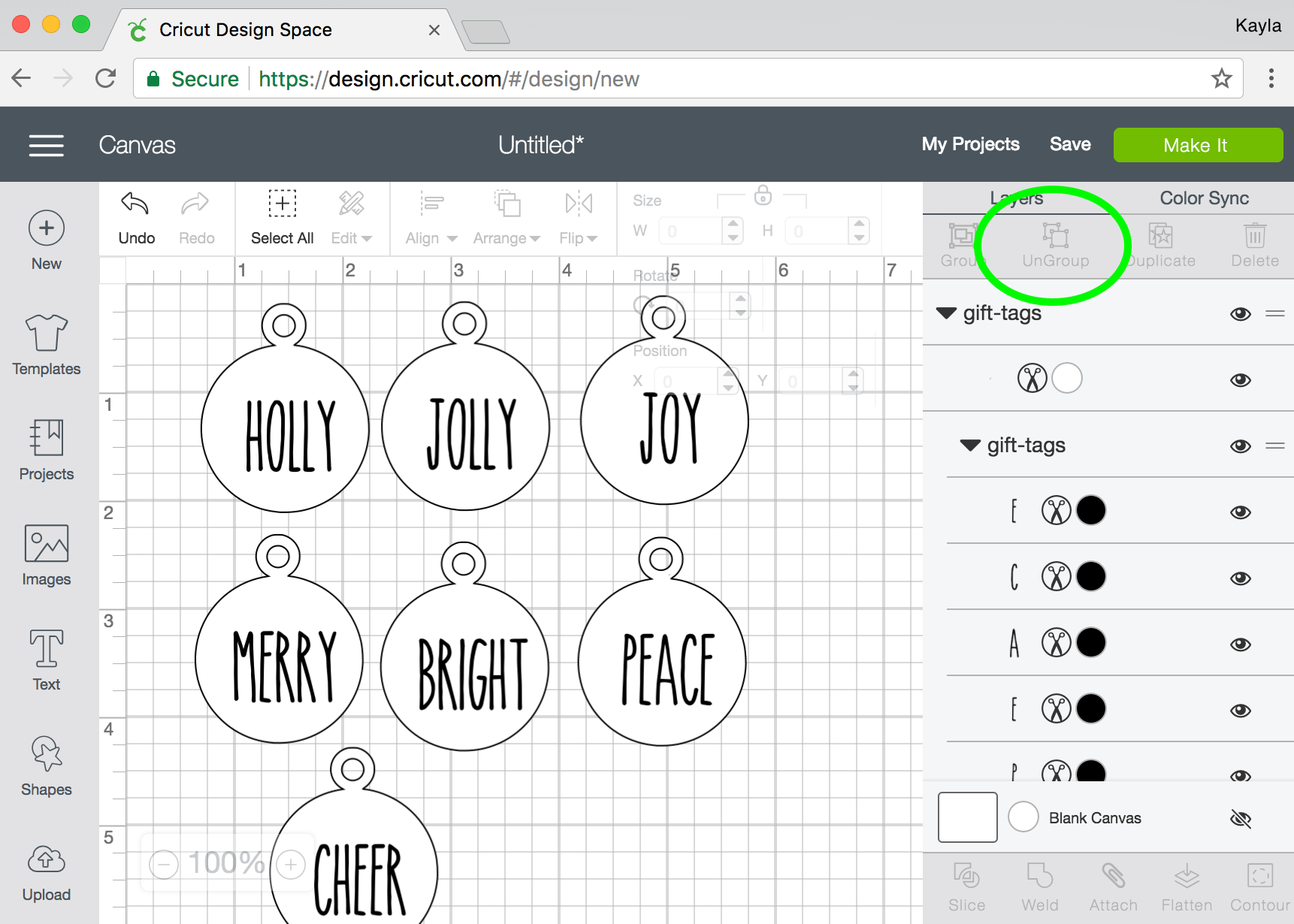
Task: Show the Blank Canvas layer
Action: click(1240, 818)
